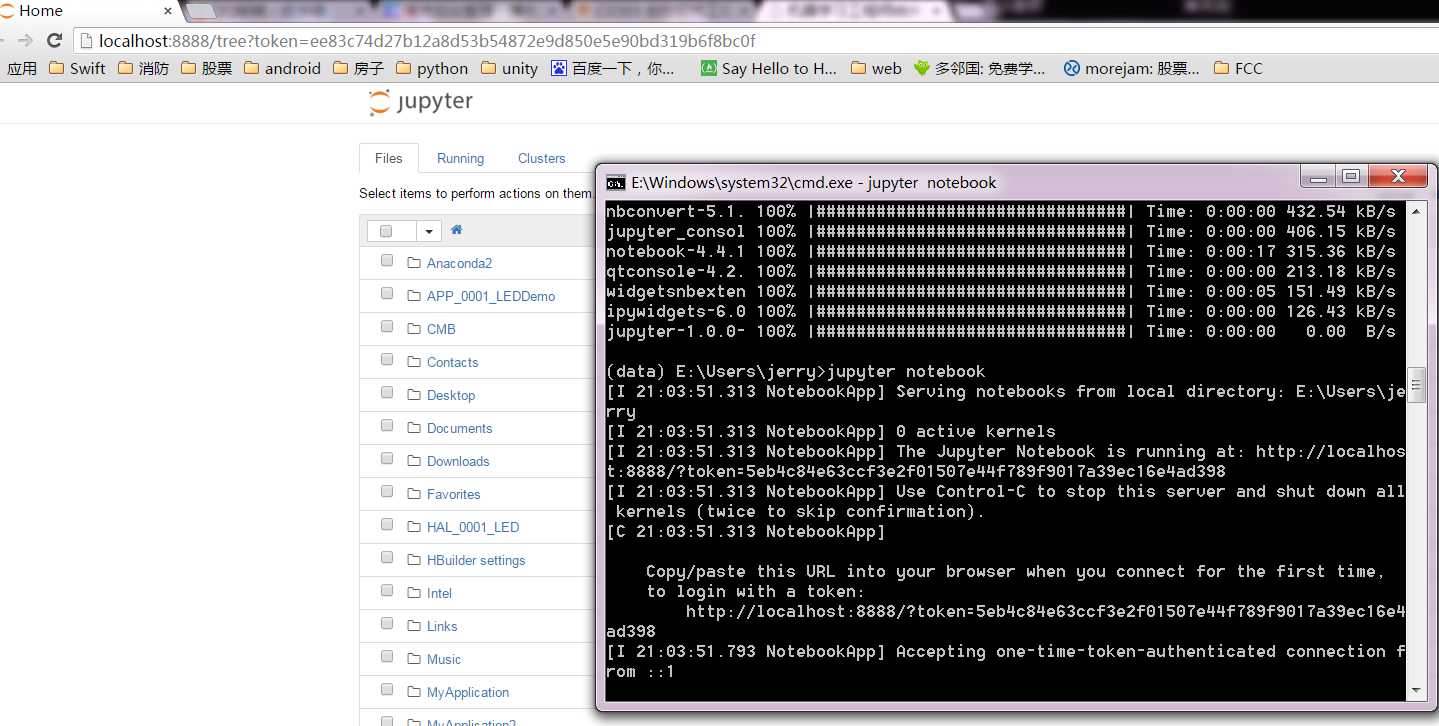Open the Swift bookmarks folder
Viewport: 1439px width, 726px height.
[x=77, y=68]
